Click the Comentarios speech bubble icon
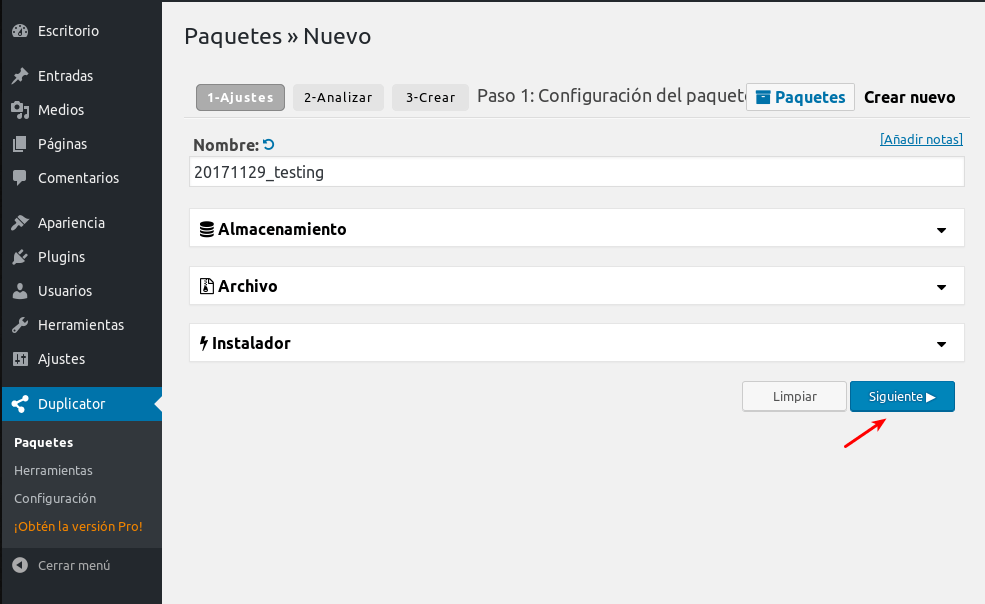The image size is (985, 604). tap(19, 178)
